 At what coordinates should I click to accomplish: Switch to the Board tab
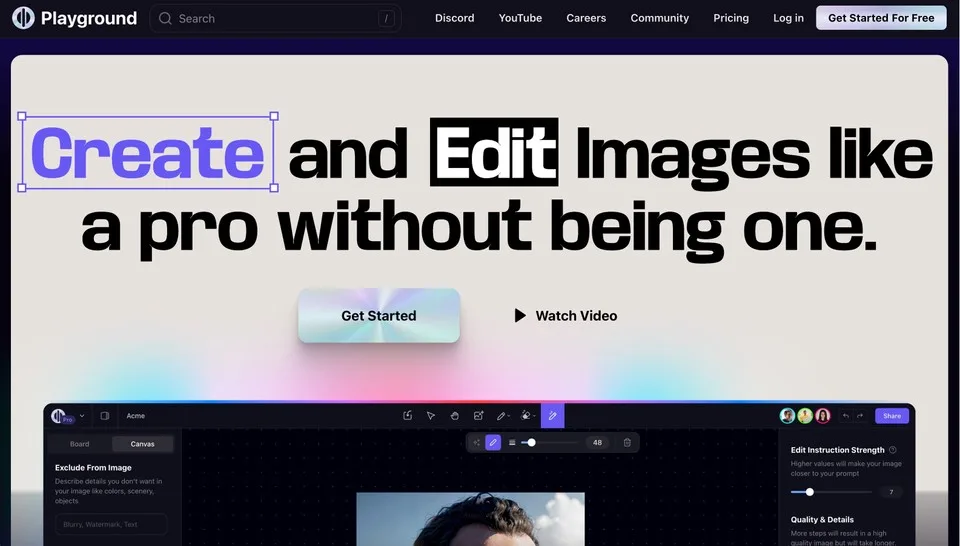[x=80, y=444]
